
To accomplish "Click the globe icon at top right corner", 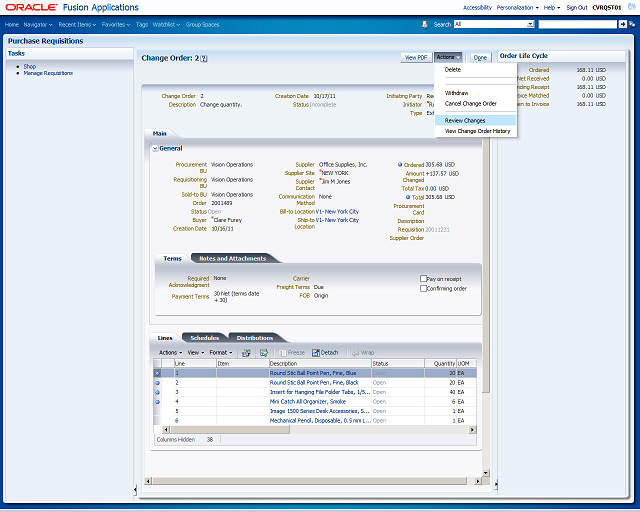I will pos(631,7).
